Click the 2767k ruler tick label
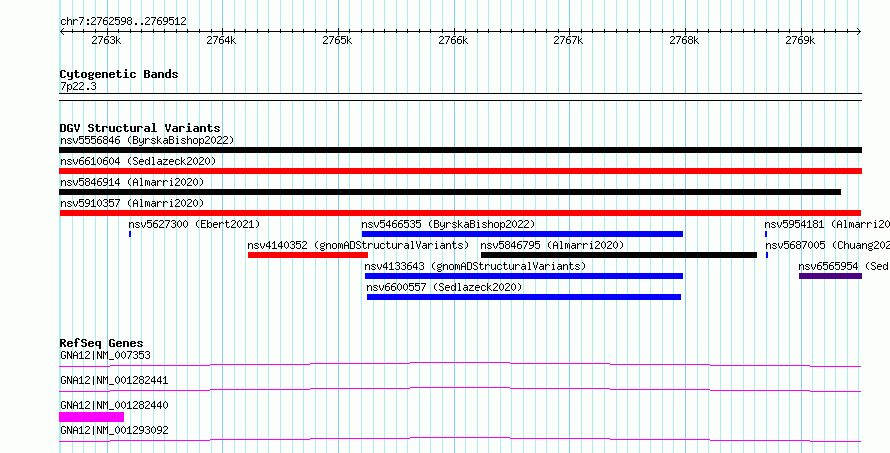 (569, 40)
